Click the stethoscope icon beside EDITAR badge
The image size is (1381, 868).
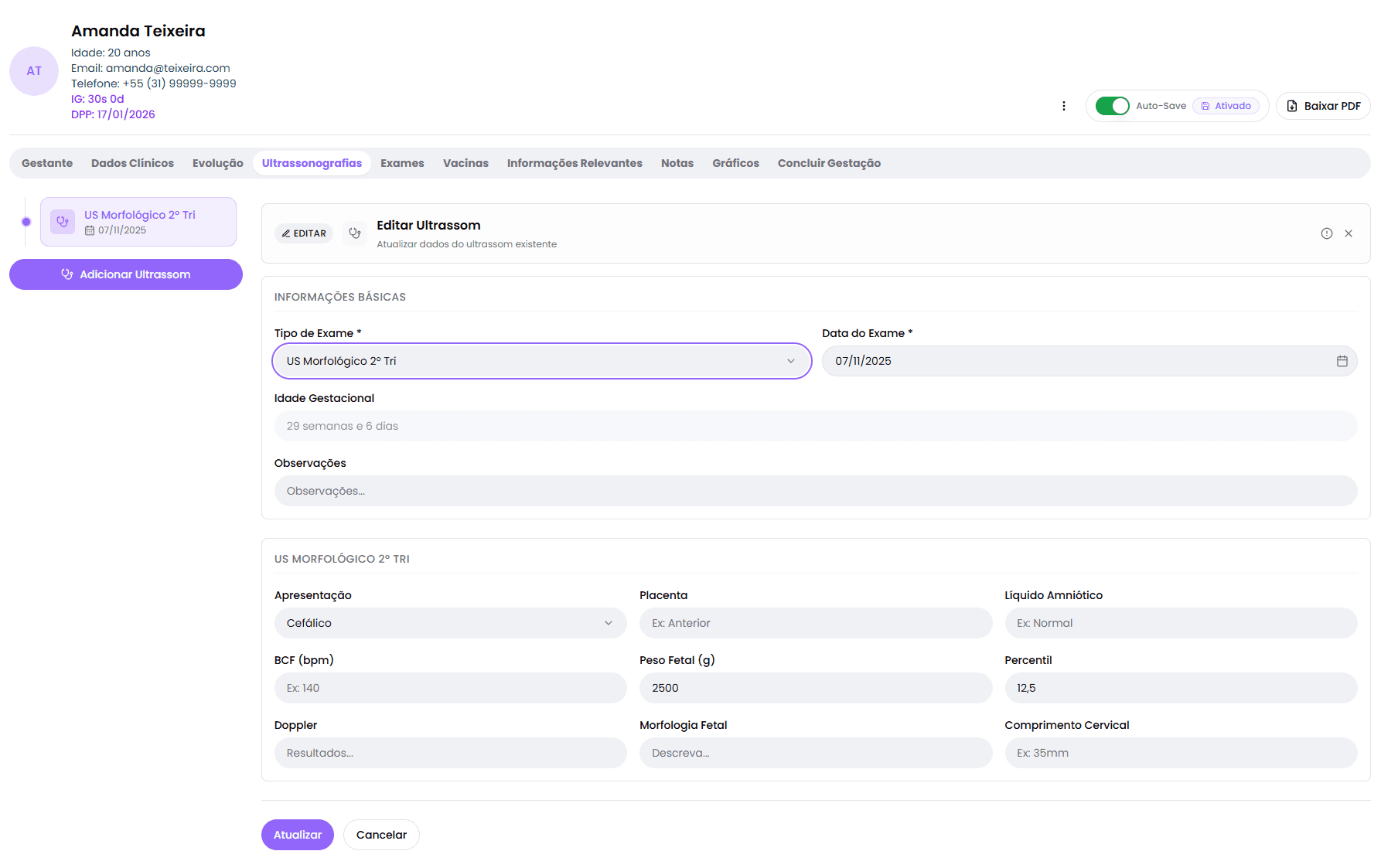355,233
